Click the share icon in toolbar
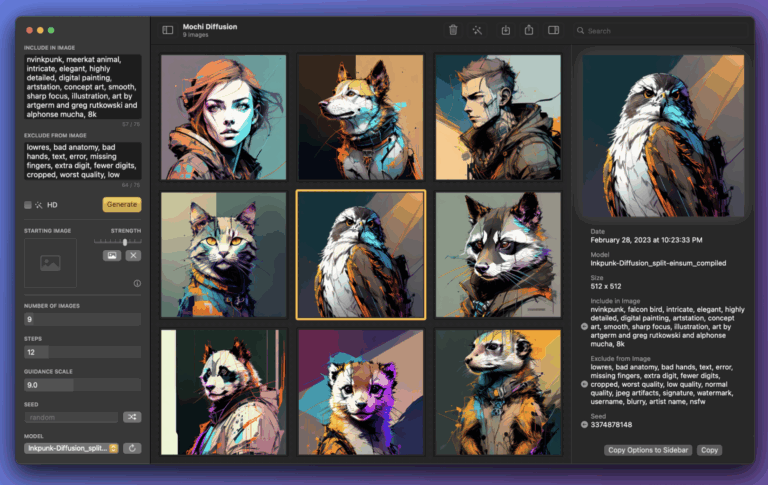The image size is (768, 485). (x=529, y=30)
